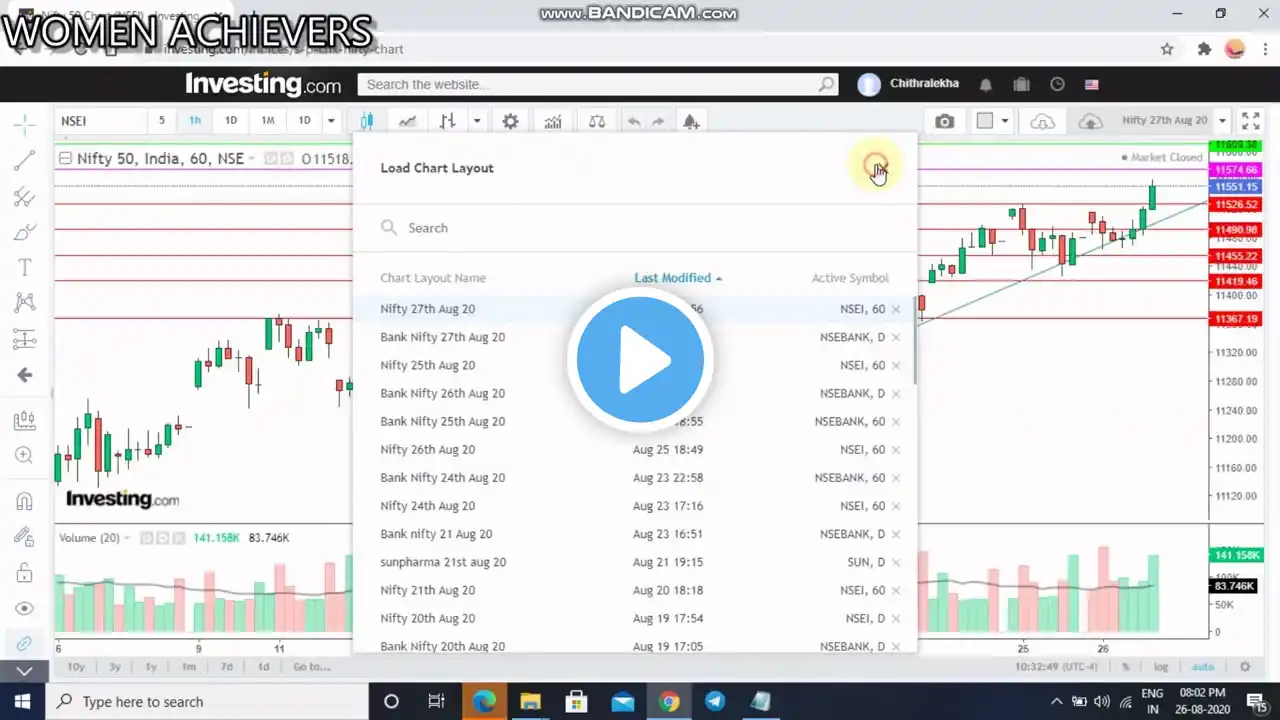1280x720 pixels.
Task: Click the Investing.com website search box
Action: (x=598, y=85)
